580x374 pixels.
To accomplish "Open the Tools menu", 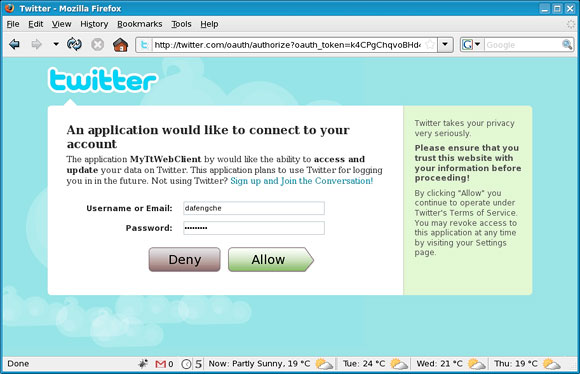I will click(x=181, y=24).
